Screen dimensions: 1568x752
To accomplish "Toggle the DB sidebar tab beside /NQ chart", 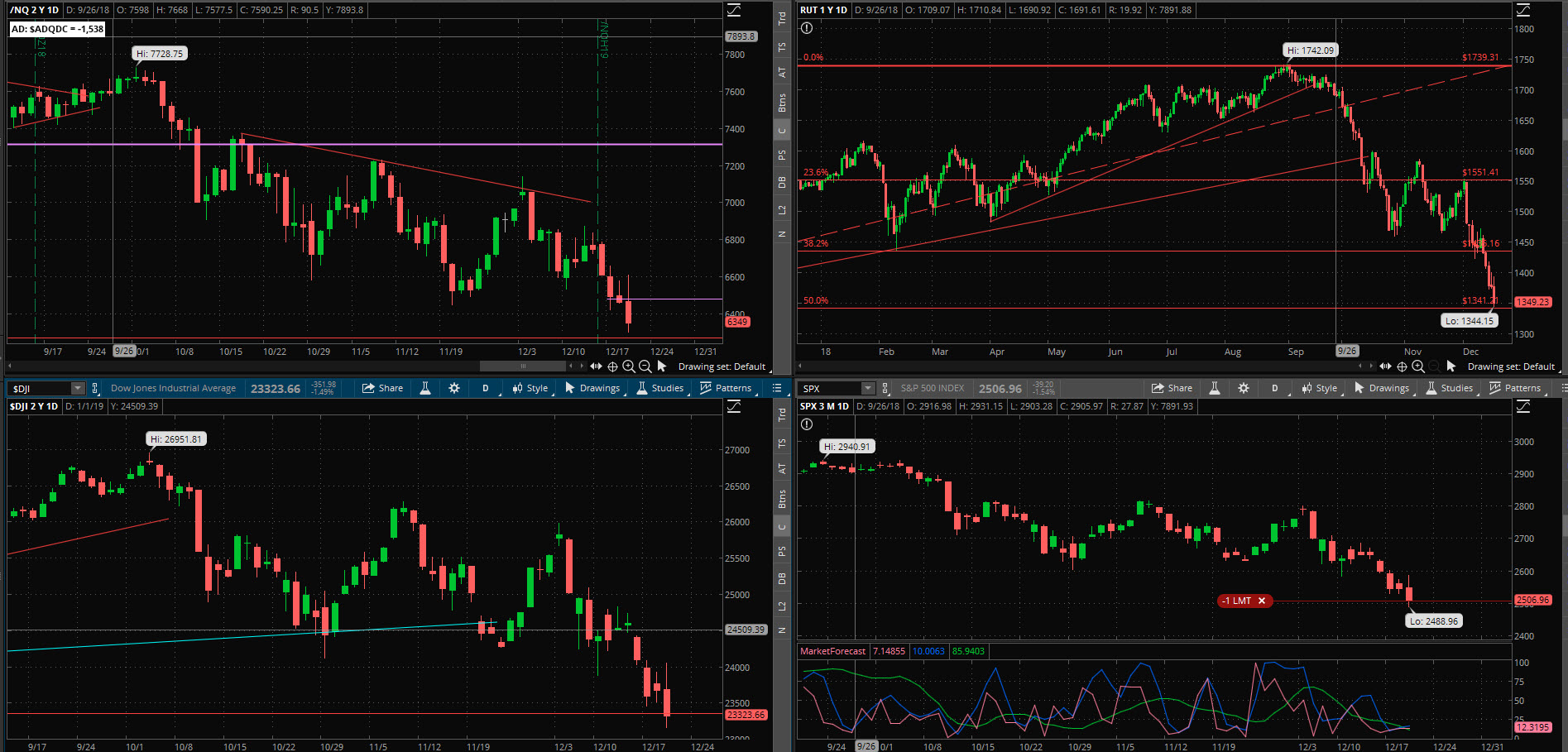I will pyautogui.click(x=782, y=182).
